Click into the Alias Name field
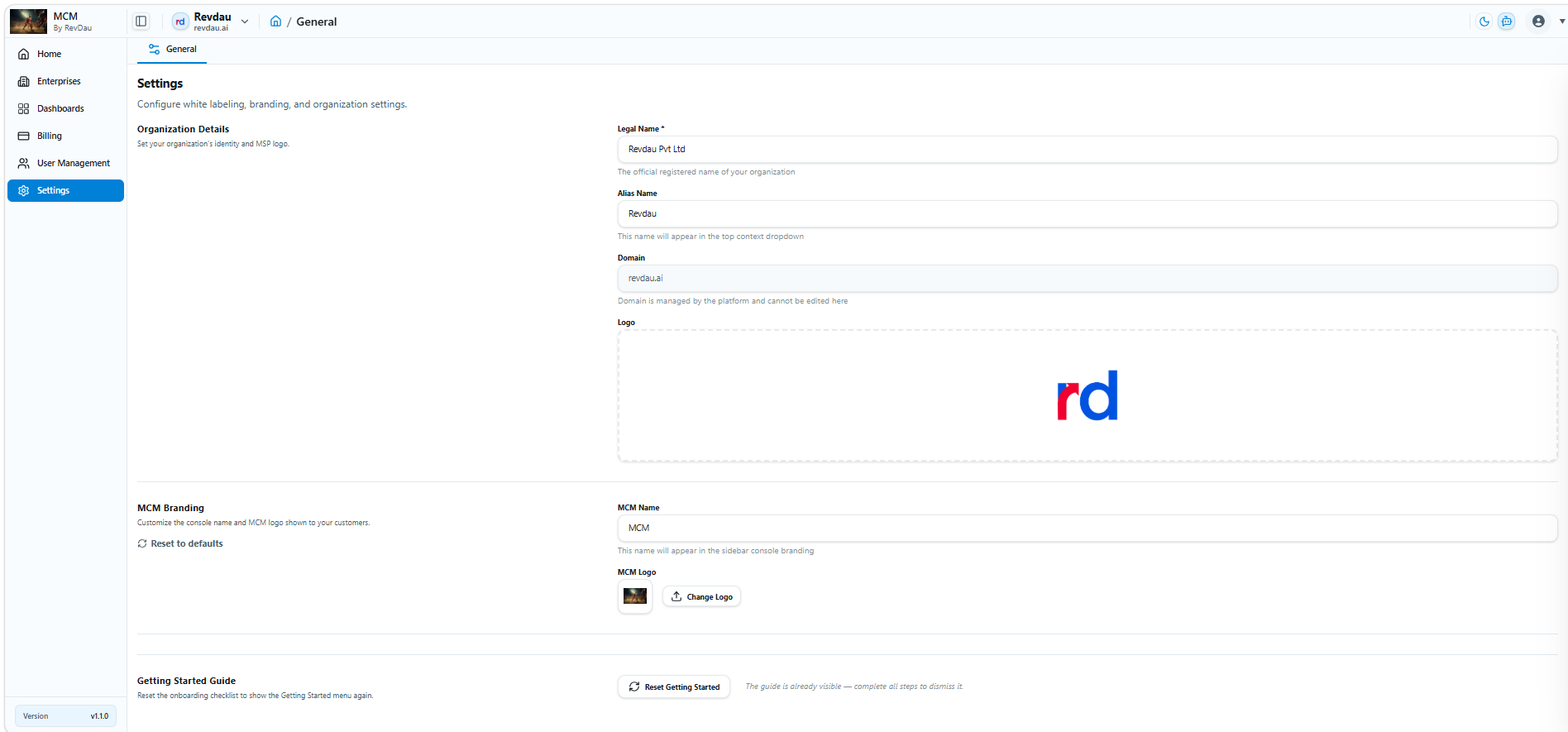The height and width of the screenshot is (732, 1568). tap(1087, 214)
